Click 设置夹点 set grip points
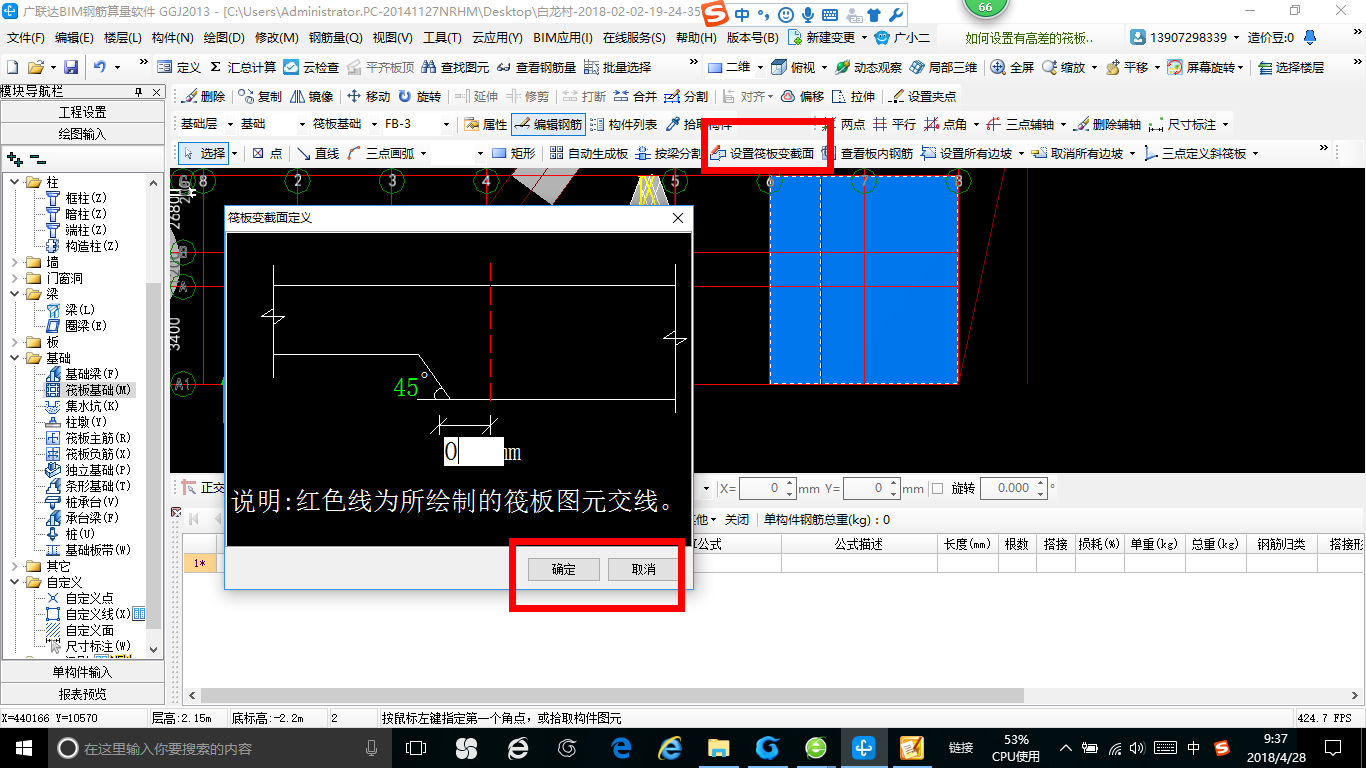Image resolution: width=1366 pixels, height=768 pixels. pyautogui.click(x=922, y=97)
